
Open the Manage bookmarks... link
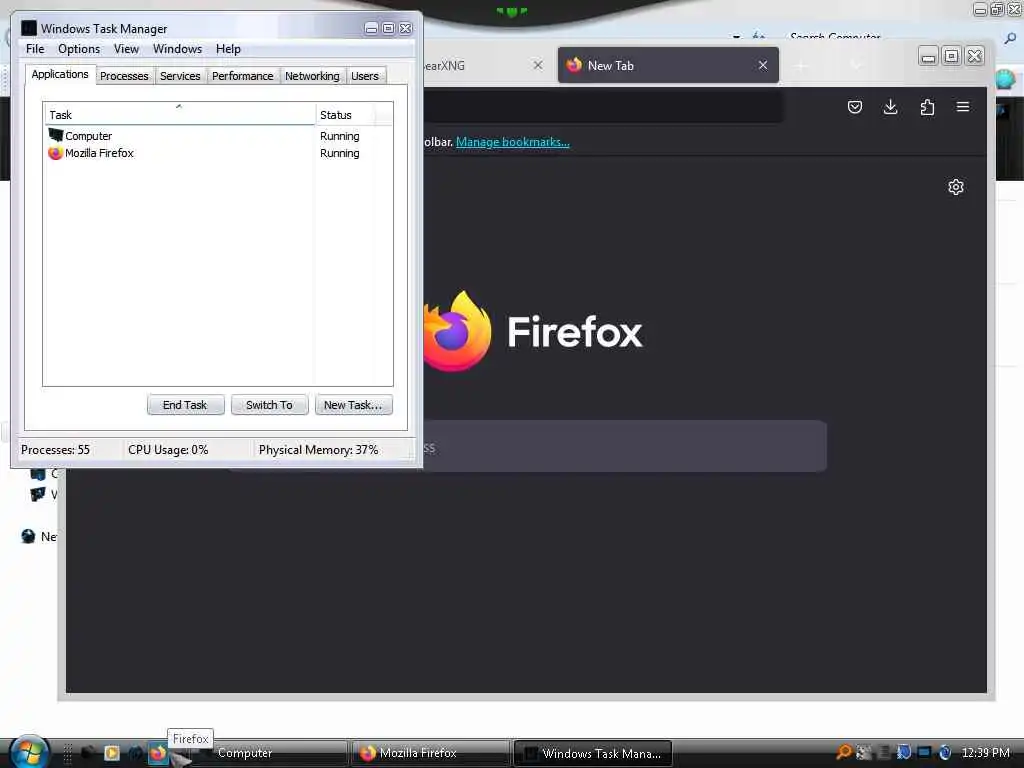coord(513,142)
